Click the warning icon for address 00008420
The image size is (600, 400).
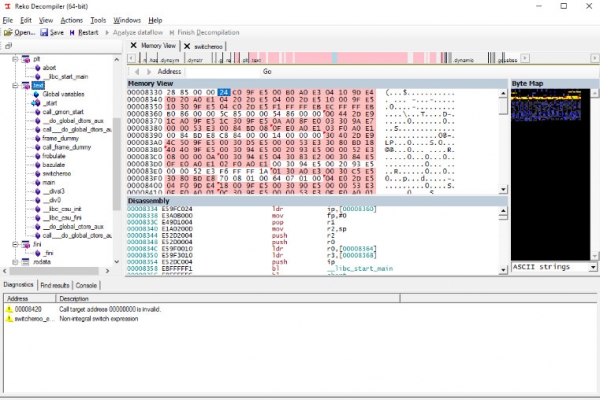click(x=9, y=310)
